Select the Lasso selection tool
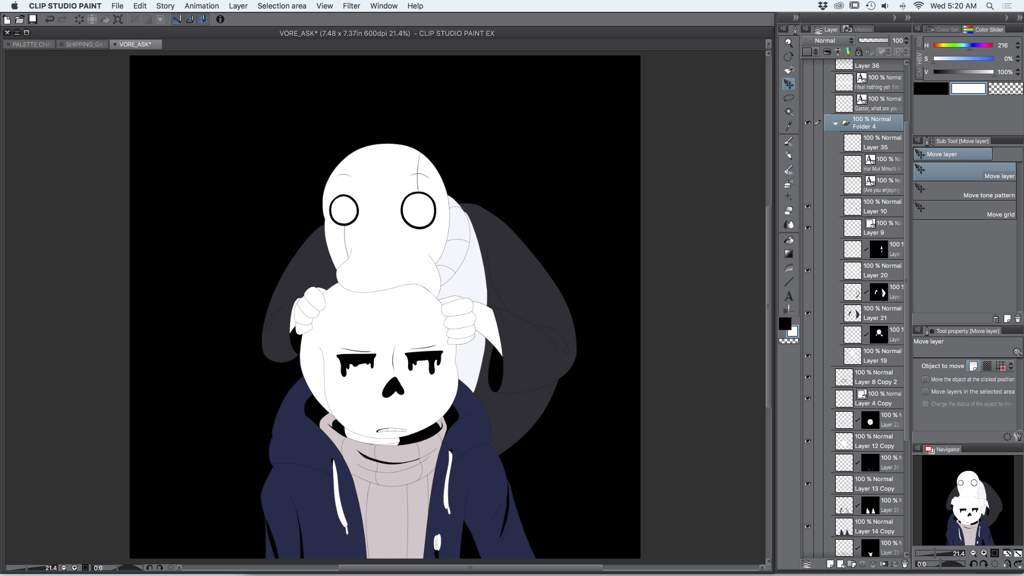The image size is (1024, 576). click(x=789, y=98)
